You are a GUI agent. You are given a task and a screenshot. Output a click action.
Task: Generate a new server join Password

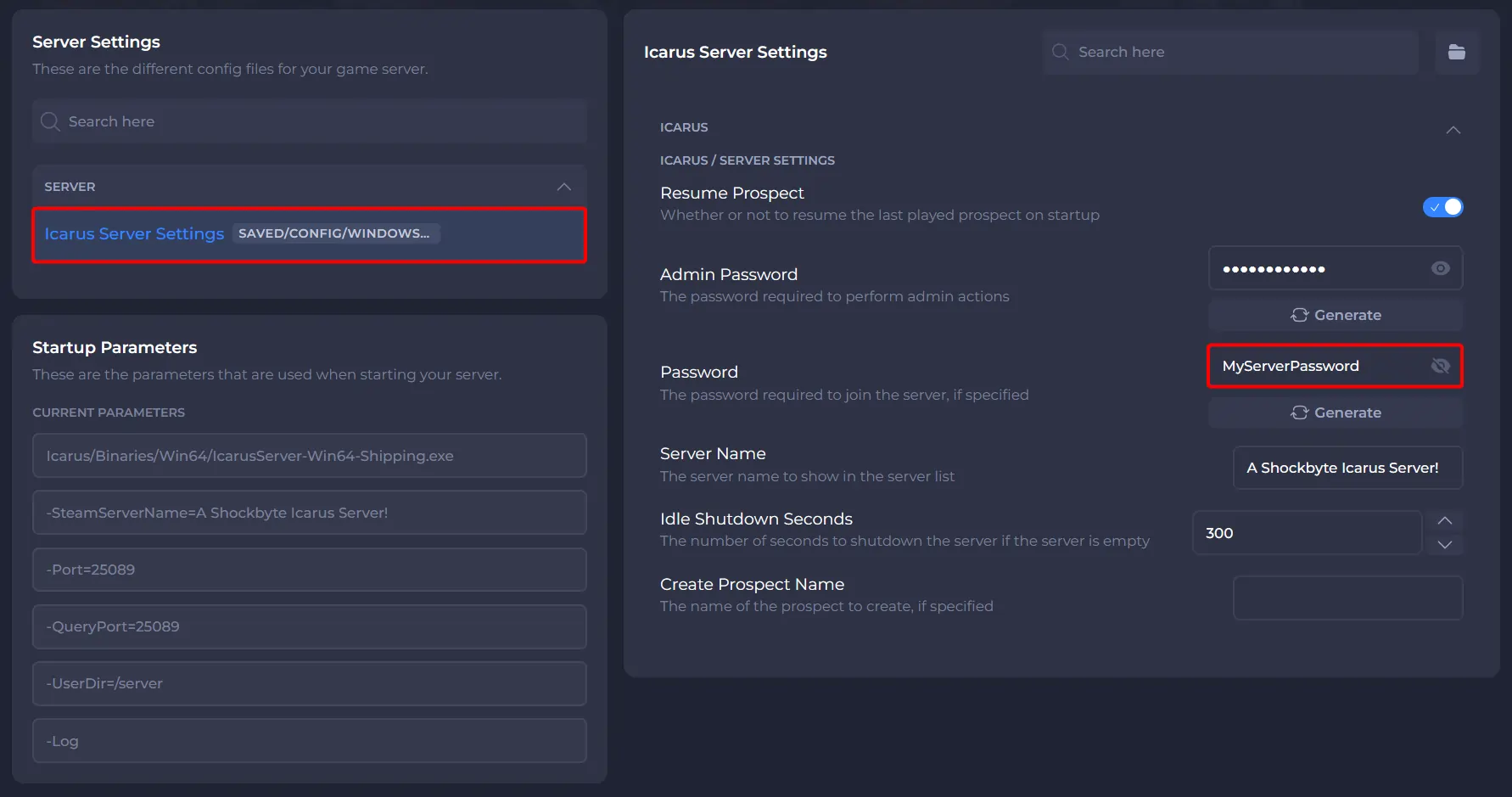point(1336,413)
